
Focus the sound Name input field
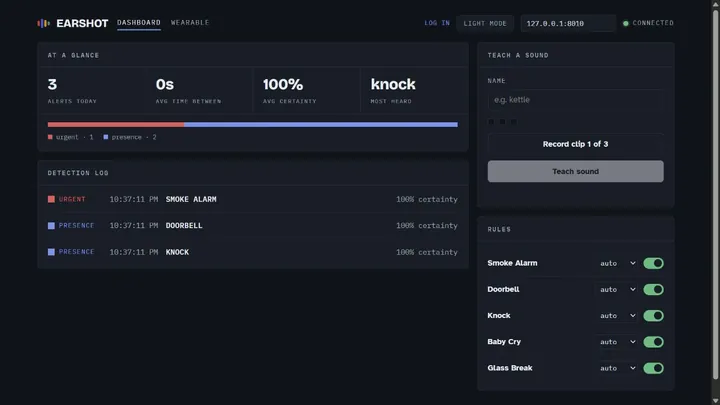coord(575,100)
